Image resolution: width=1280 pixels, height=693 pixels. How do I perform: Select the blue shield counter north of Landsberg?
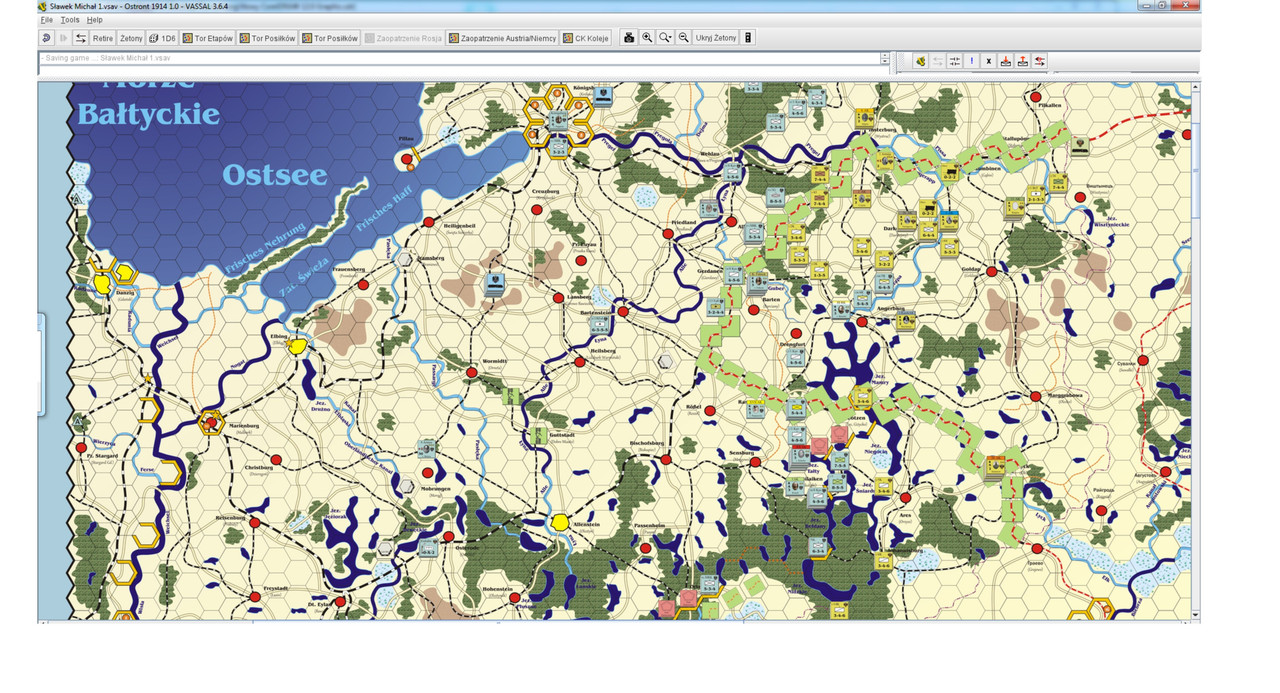tap(494, 285)
